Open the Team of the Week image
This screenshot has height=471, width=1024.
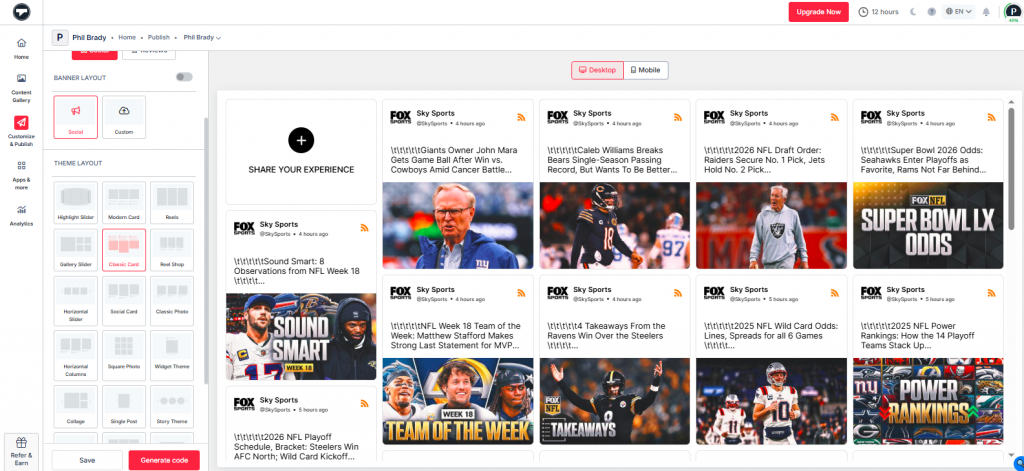tap(458, 401)
